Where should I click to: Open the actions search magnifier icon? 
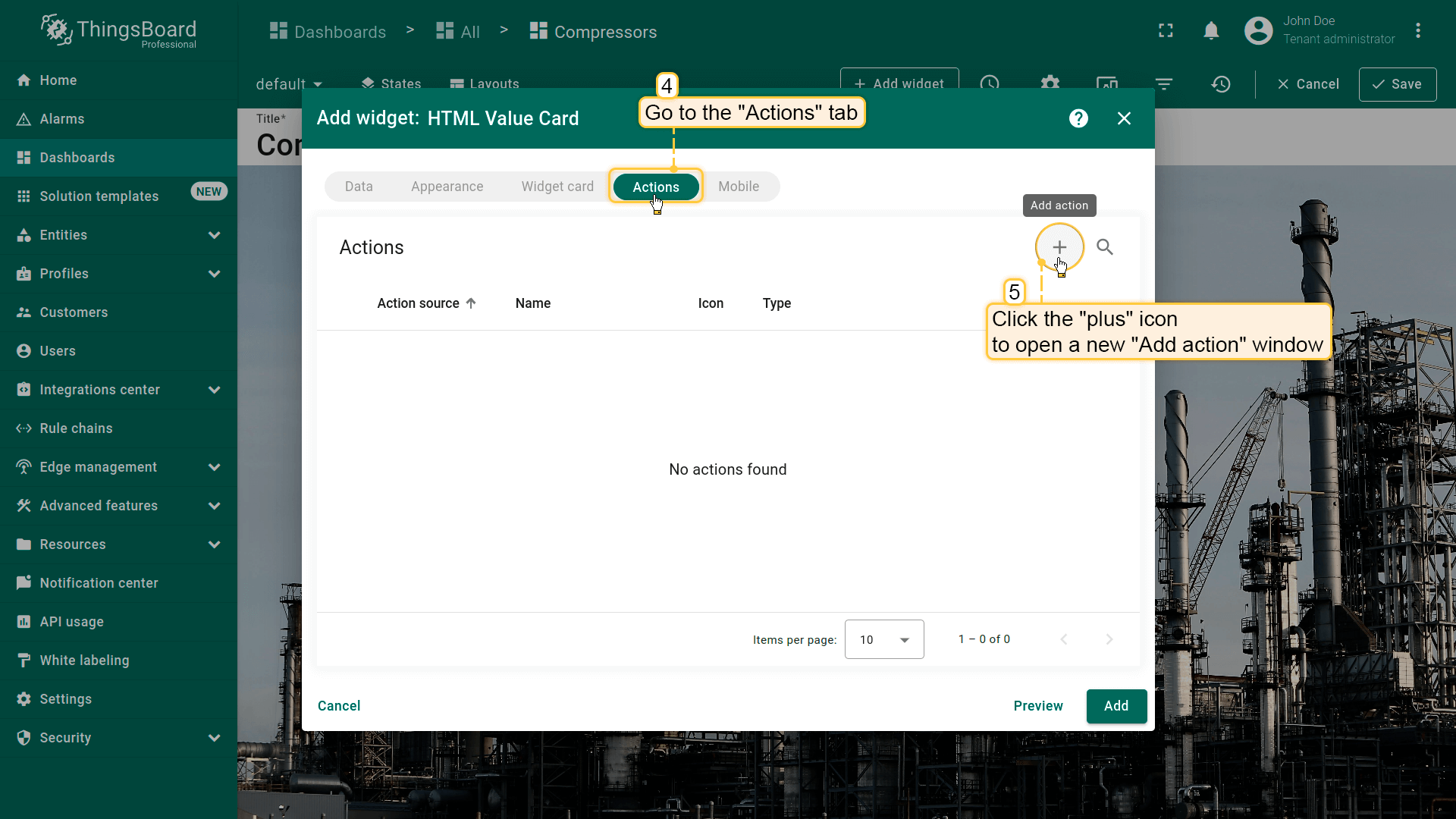(1105, 247)
